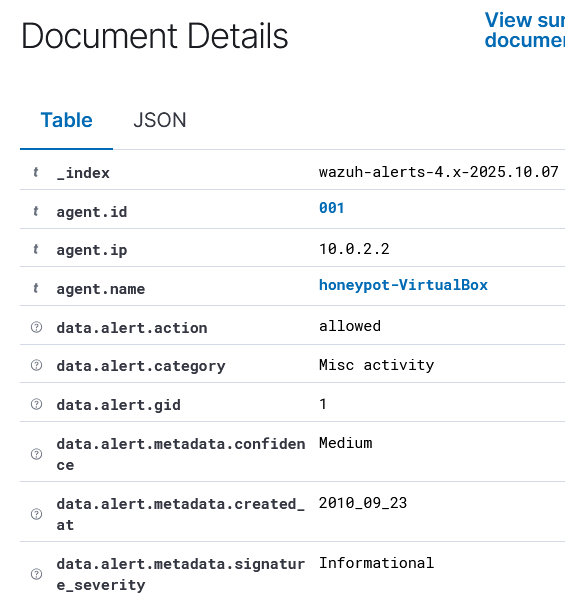565x599 pixels.
Task: Open the View surrounding documents link
Action: click(525, 30)
